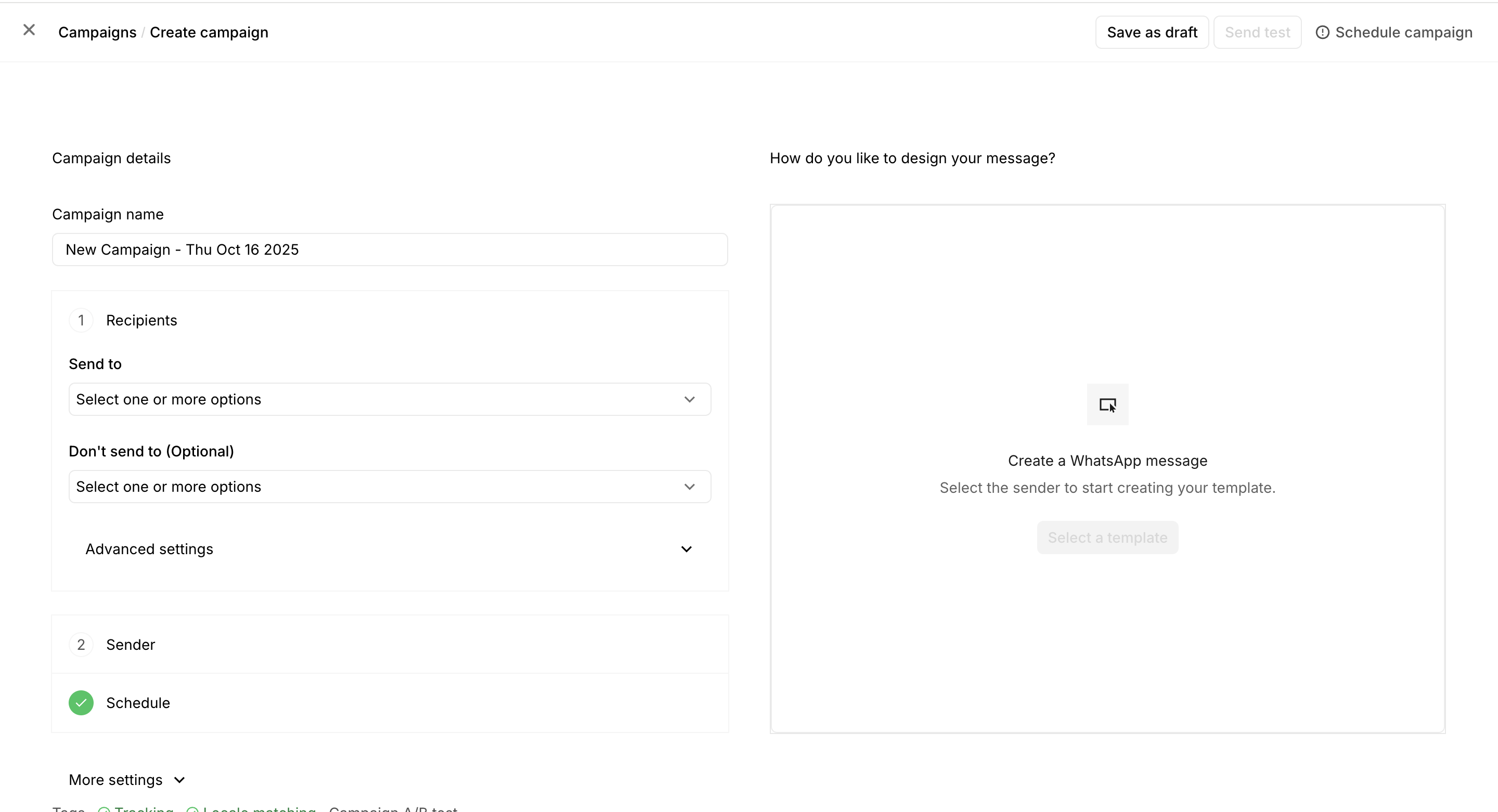Close the create campaign screen
Image resolution: width=1498 pixels, height=812 pixels.
click(x=29, y=30)
